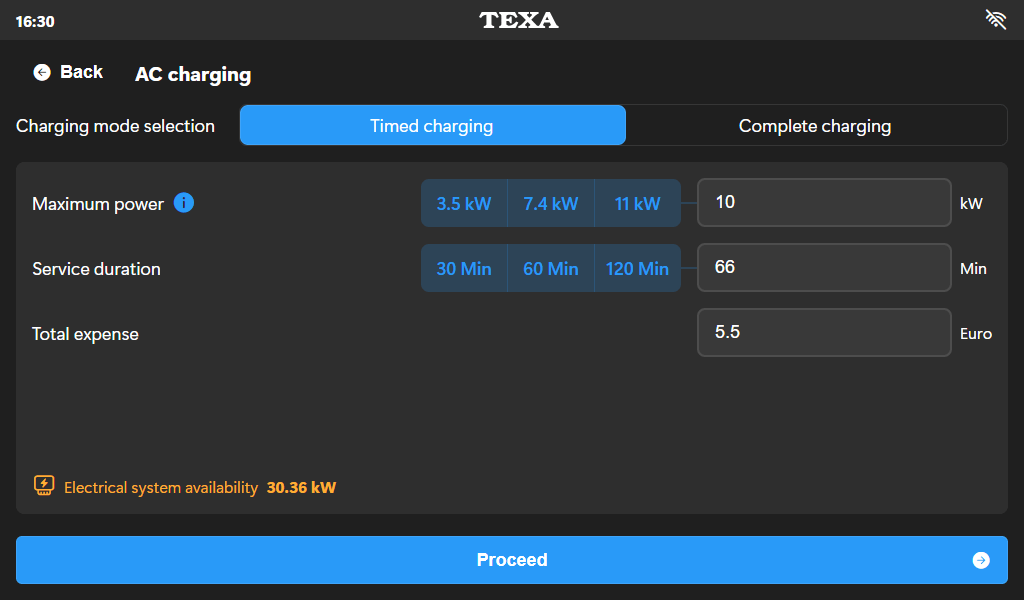Click the wireless disconnected icon
The image size is (1024, 600).
995,18
